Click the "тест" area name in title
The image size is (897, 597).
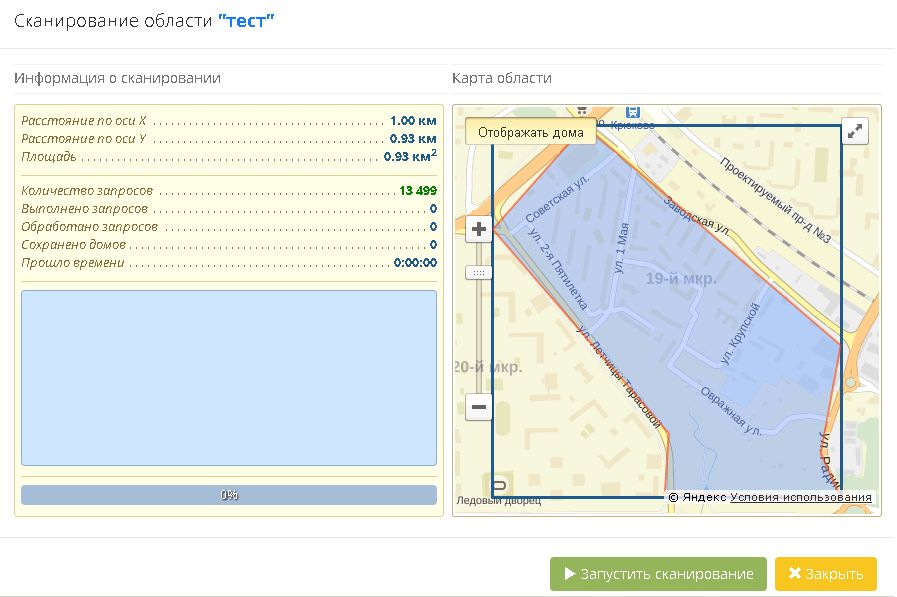(247, 21)
